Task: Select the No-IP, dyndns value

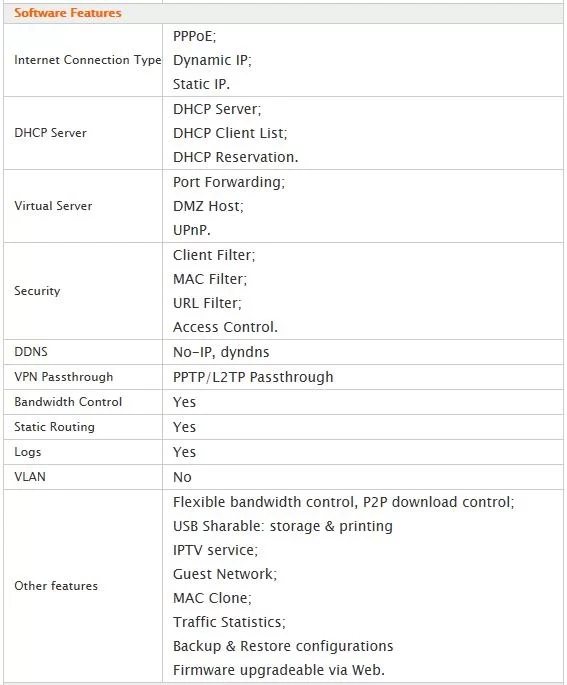Action: 221,352
